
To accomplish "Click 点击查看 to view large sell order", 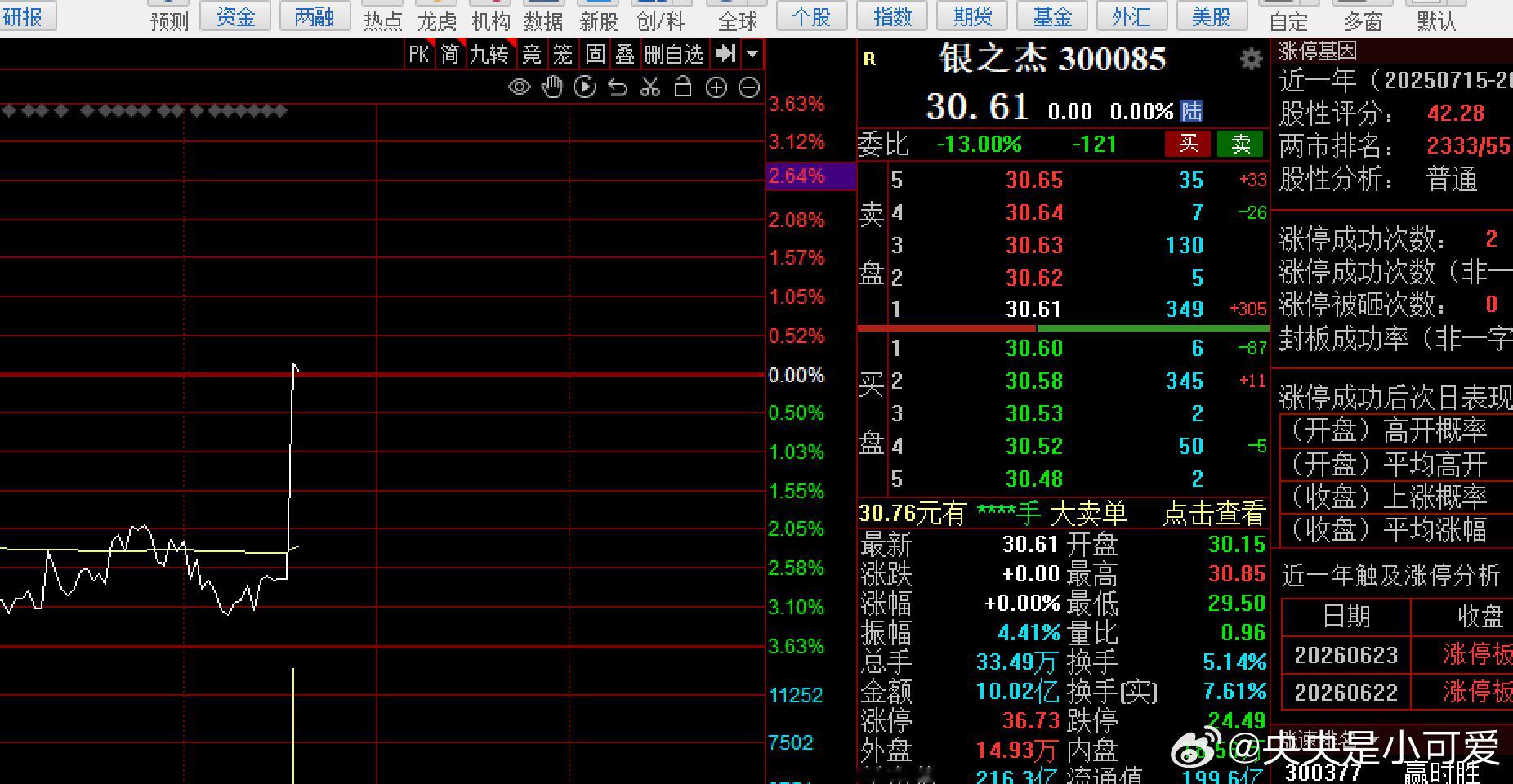I will [x=1214, y=513].
